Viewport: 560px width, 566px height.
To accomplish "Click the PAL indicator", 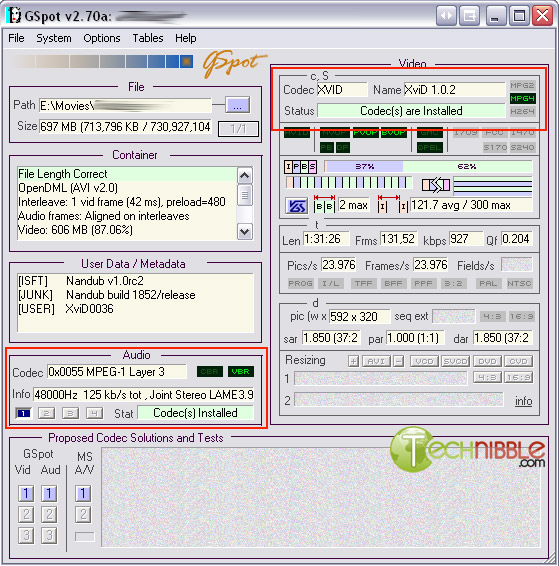I will [488, 283].
